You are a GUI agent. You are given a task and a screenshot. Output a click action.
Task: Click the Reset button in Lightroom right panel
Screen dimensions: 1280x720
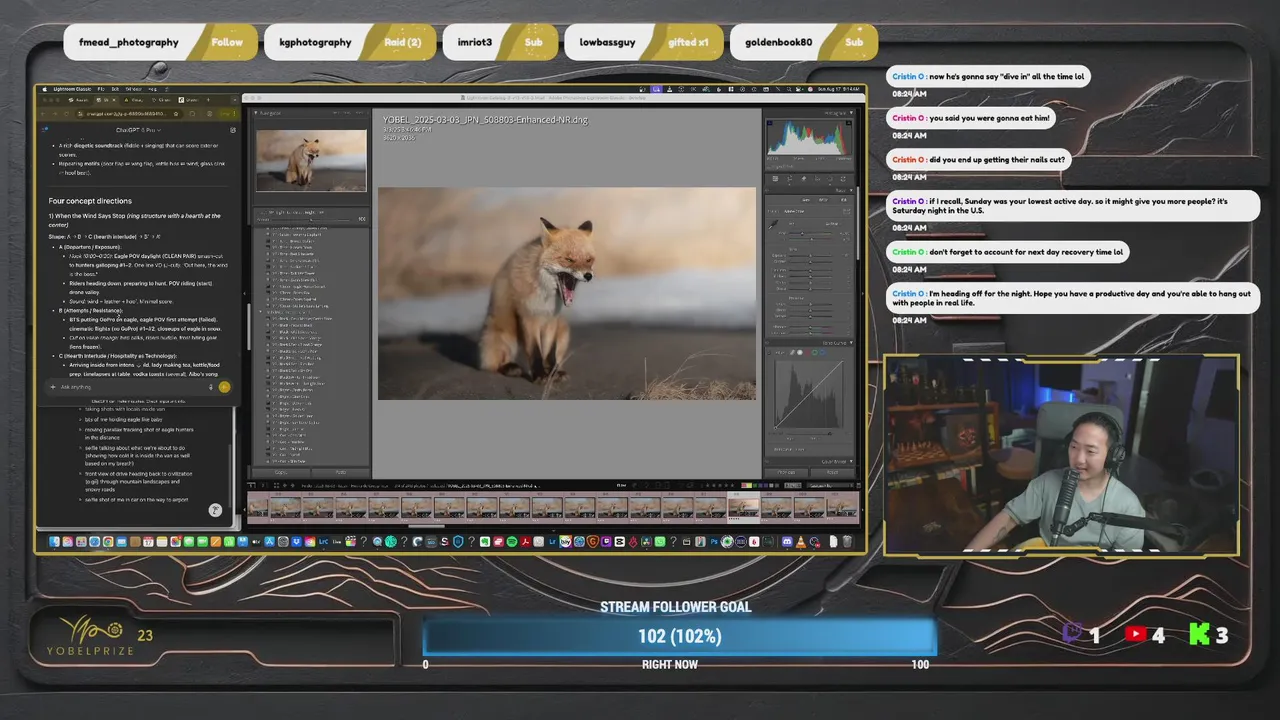click(832, 472)
